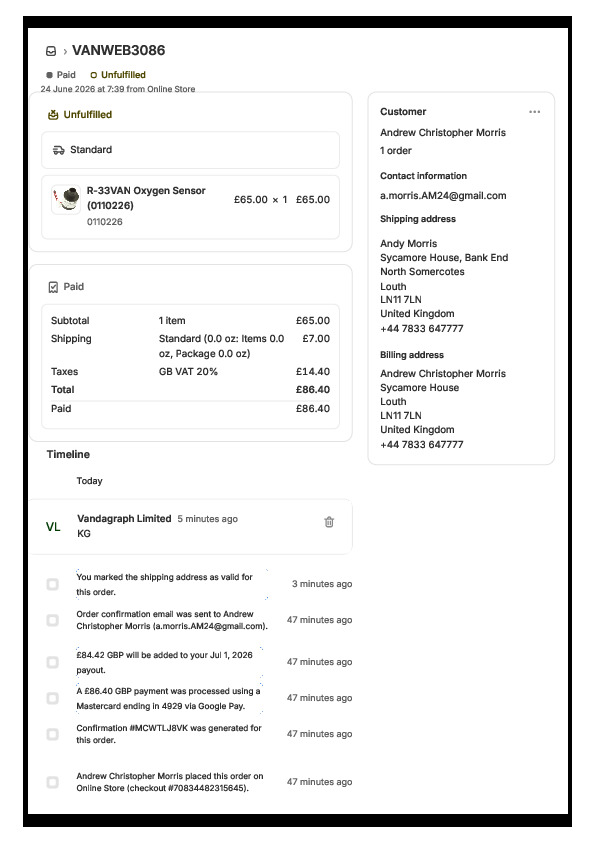Click the orders inbox icon beside VANWEB3086

(x=51, y=51)
